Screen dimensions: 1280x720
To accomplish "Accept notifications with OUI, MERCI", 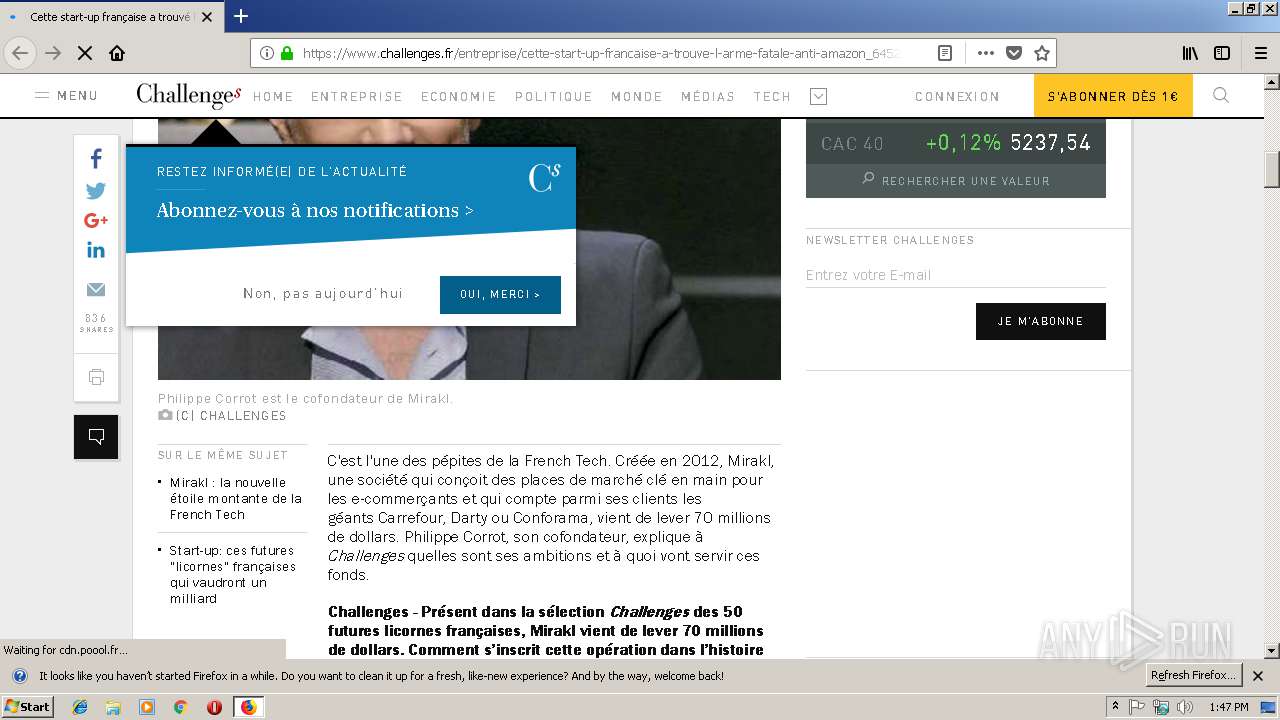I will click(x=500, y=295).
